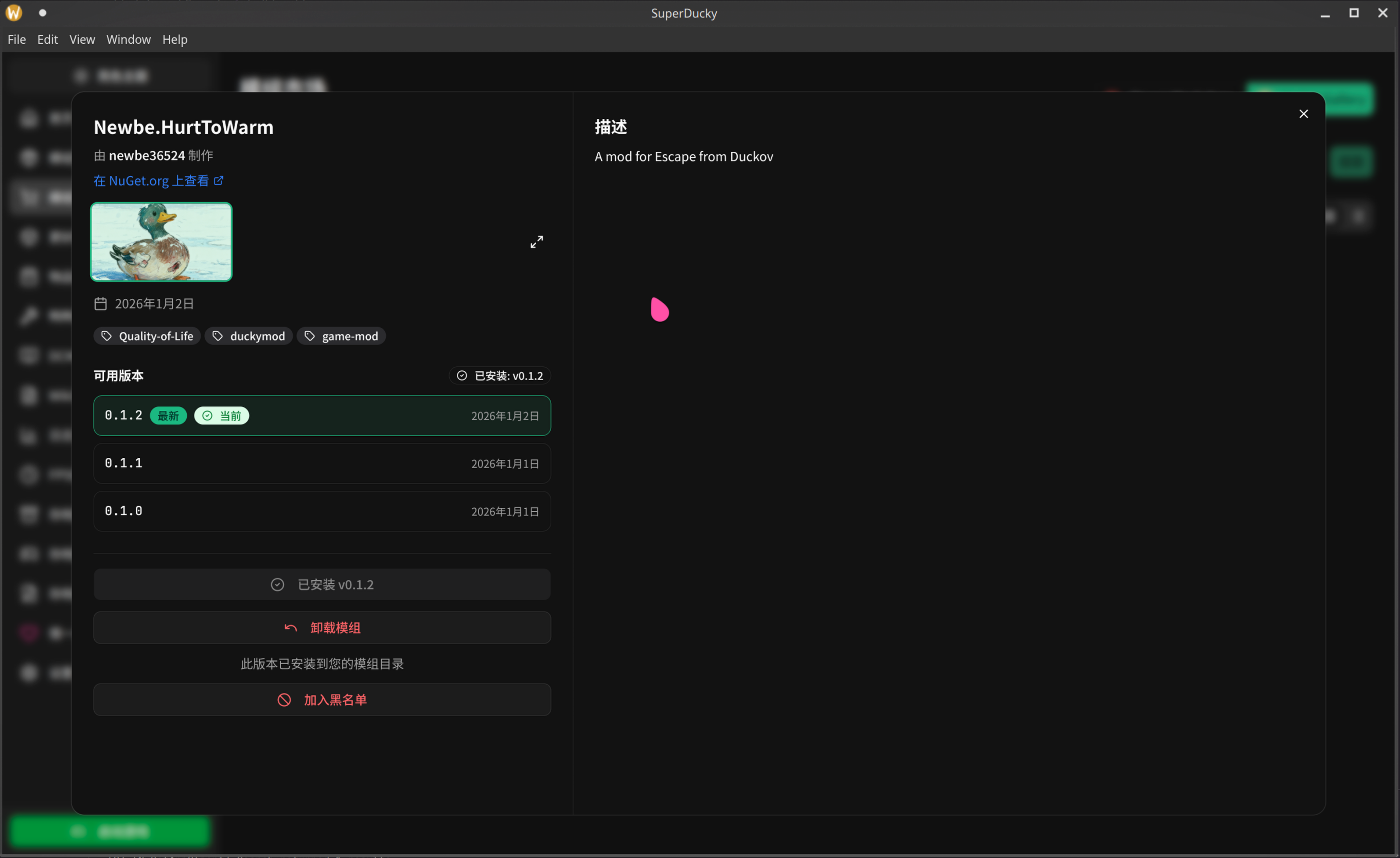Click the game-mod tag chip
This screenshot has height=858, width=1400.
(341, 336)
